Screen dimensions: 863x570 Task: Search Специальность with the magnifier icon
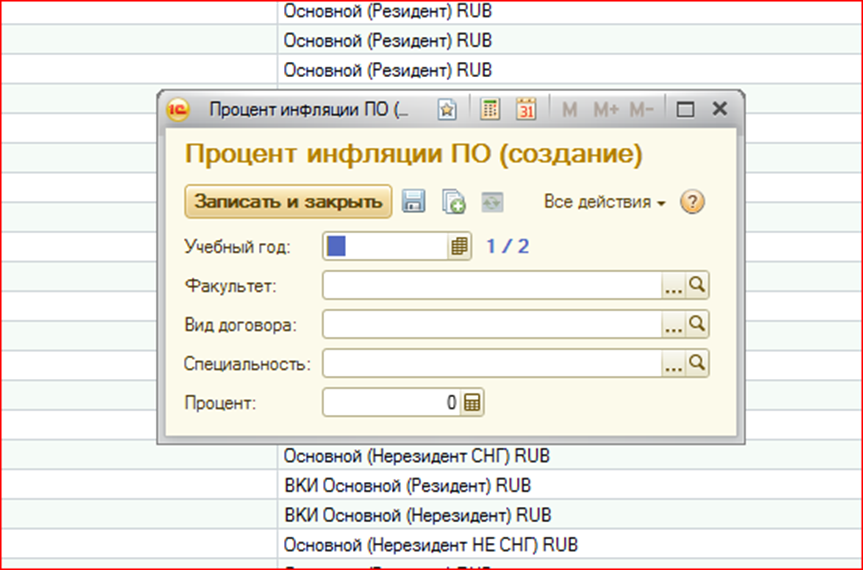pyautogui.click(x=698, y=364)
